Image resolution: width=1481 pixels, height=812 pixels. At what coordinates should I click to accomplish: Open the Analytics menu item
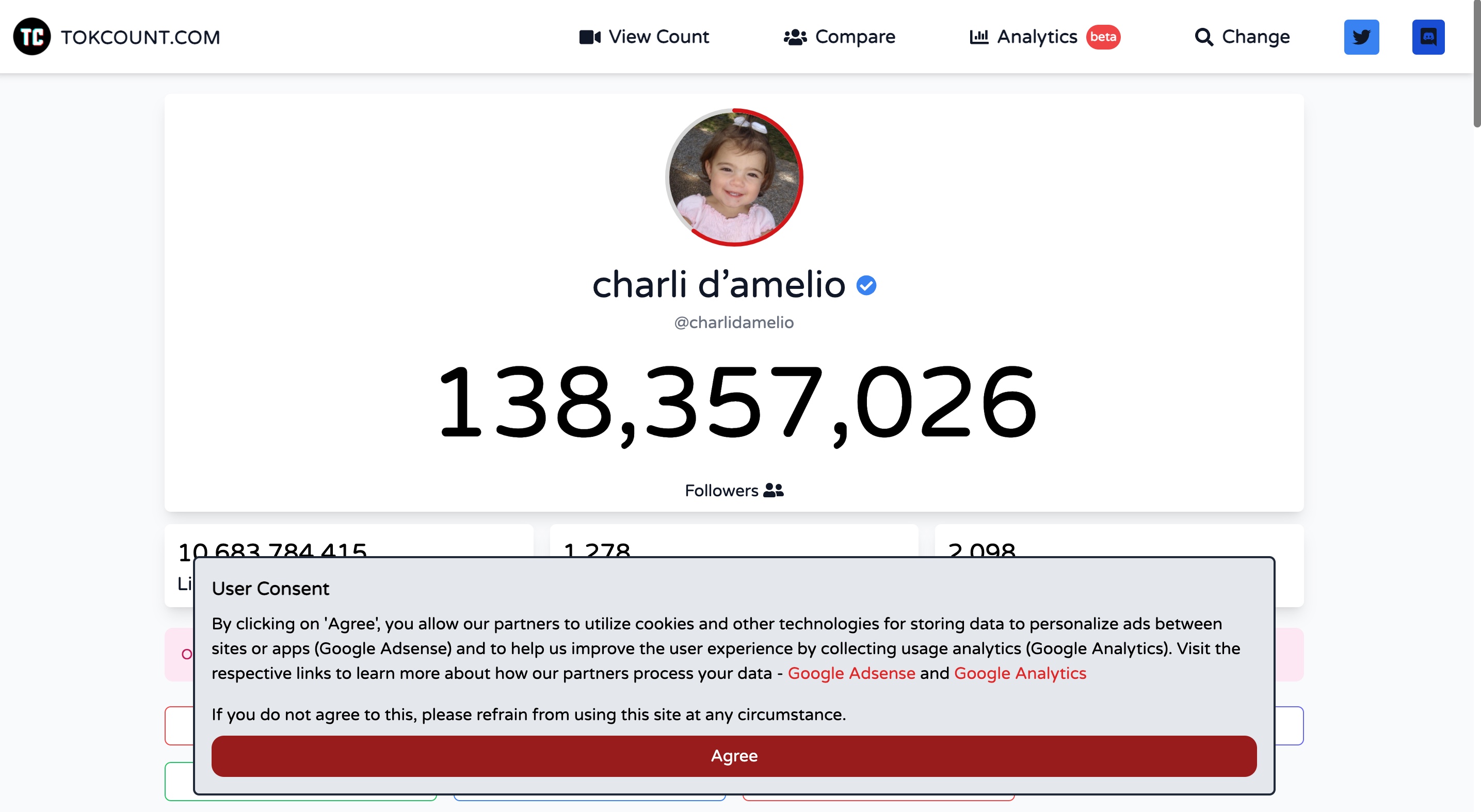[1037, 37]
